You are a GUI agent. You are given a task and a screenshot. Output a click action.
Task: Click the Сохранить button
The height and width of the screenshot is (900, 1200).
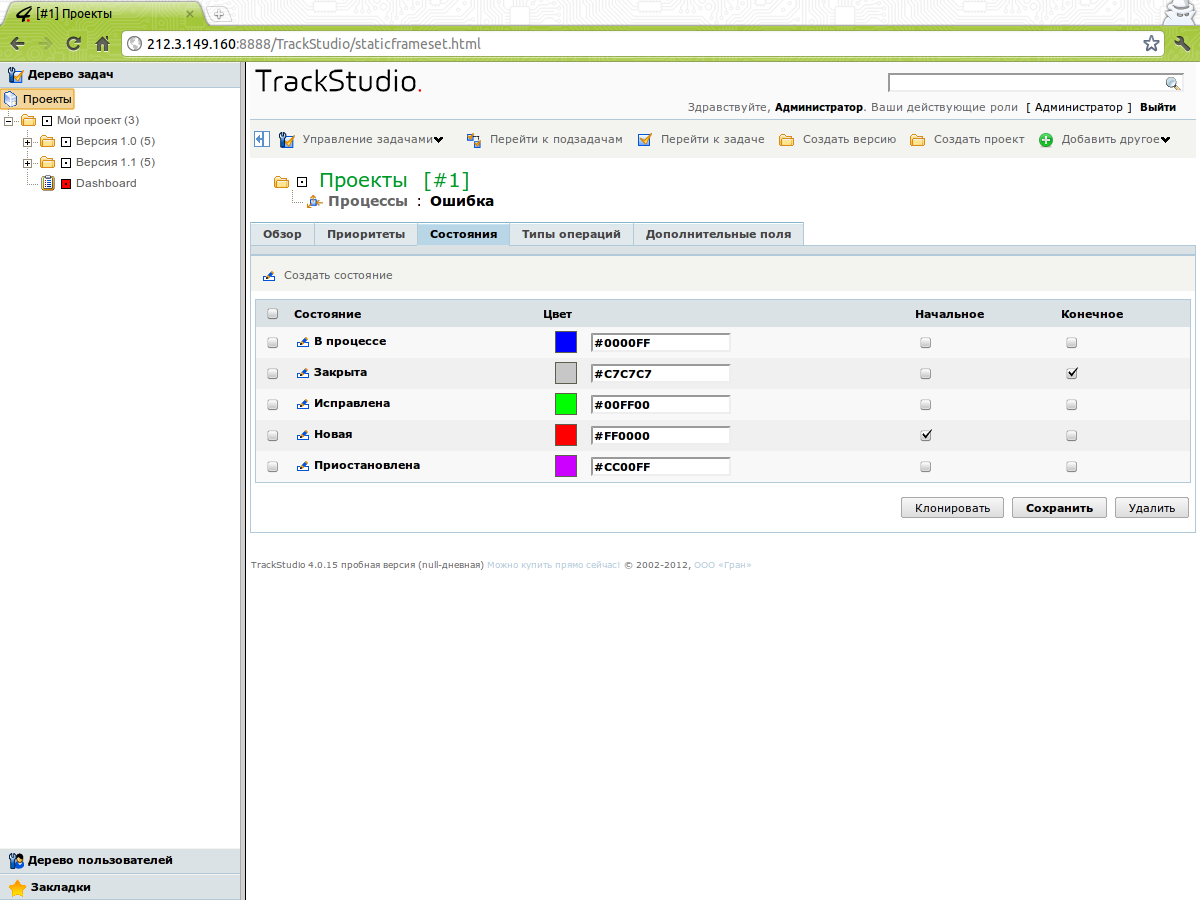pos(1059,508)
